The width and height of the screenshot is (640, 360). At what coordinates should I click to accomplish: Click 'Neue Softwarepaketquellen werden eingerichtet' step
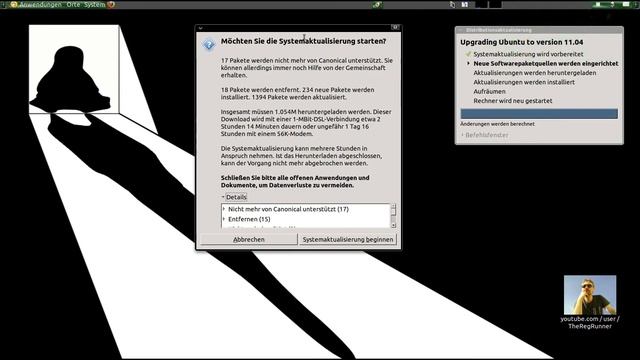click(x=546, y=64)
